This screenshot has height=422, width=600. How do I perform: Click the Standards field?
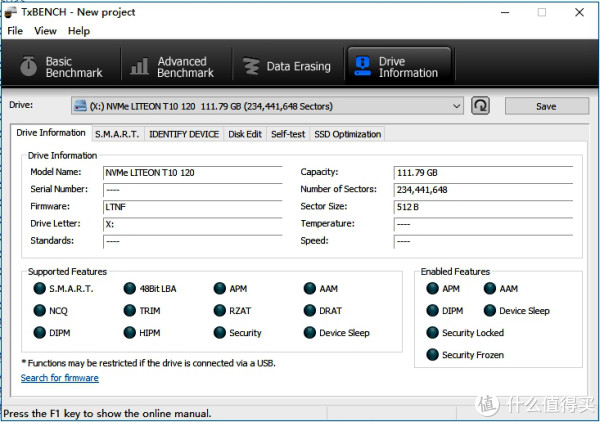click(x=193, y=241)
